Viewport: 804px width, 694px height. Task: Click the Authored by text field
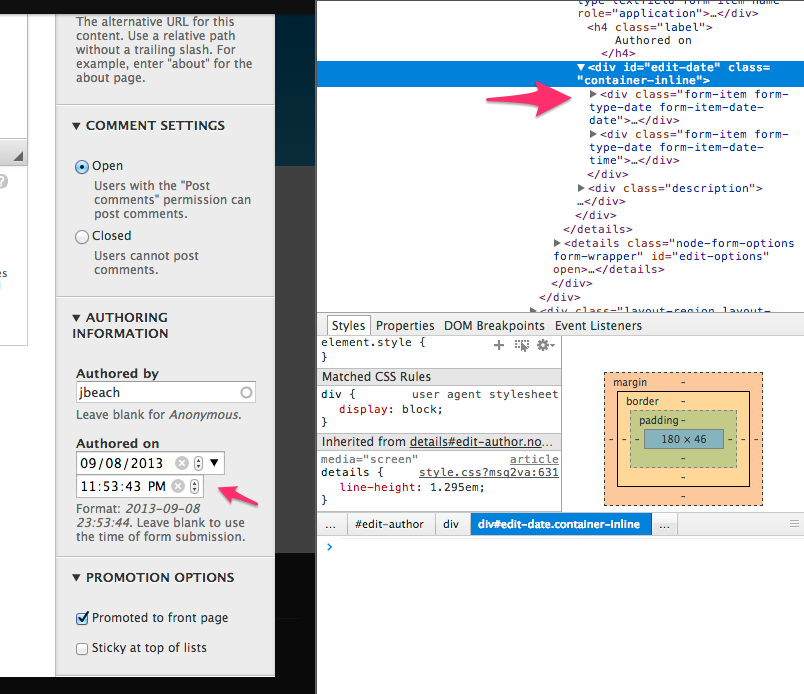(166, 392)
